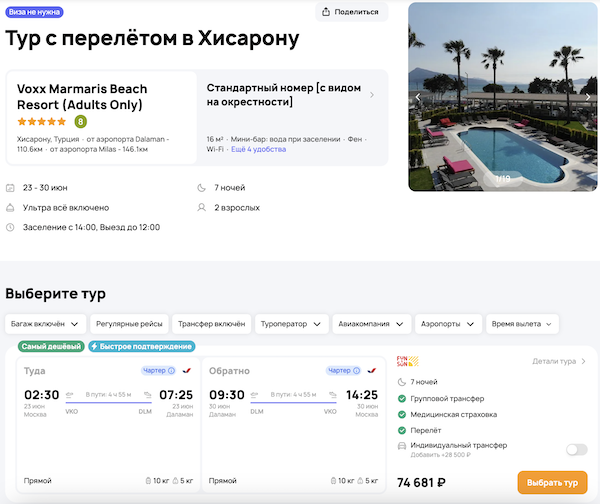The height and width of the screenshot is (504, 600).
Task: Toggle 'Трансфер включён' filter chip
Action: click(210, 324)
